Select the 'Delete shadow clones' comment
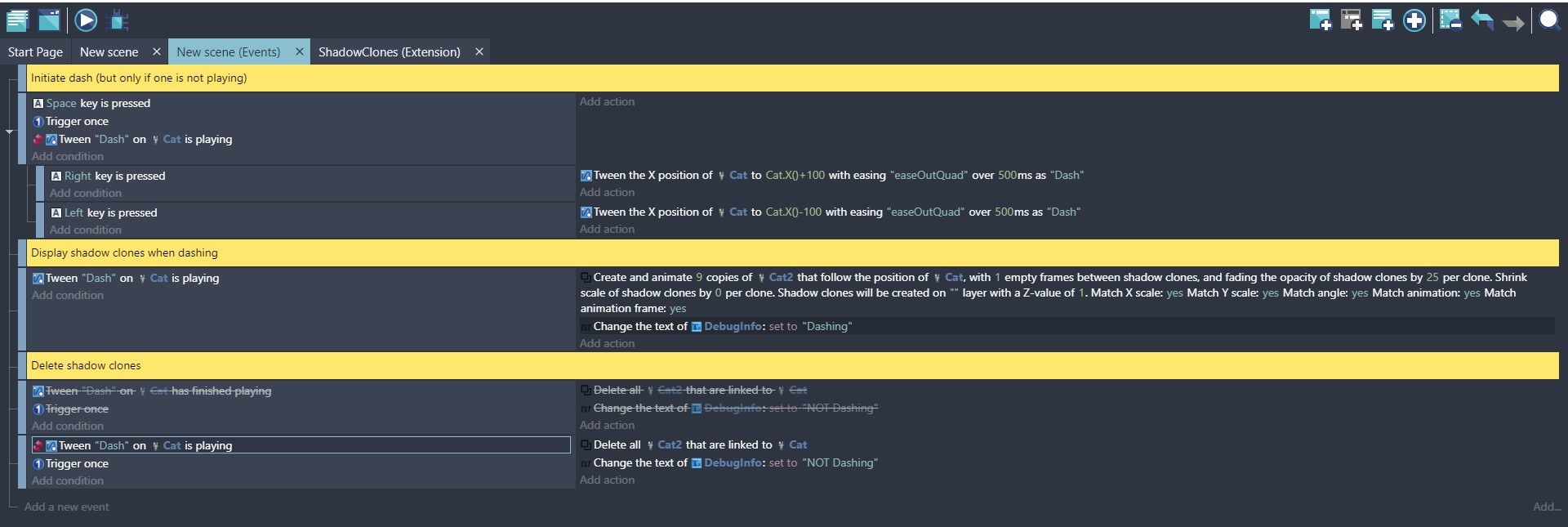 (x=792, y=365)
